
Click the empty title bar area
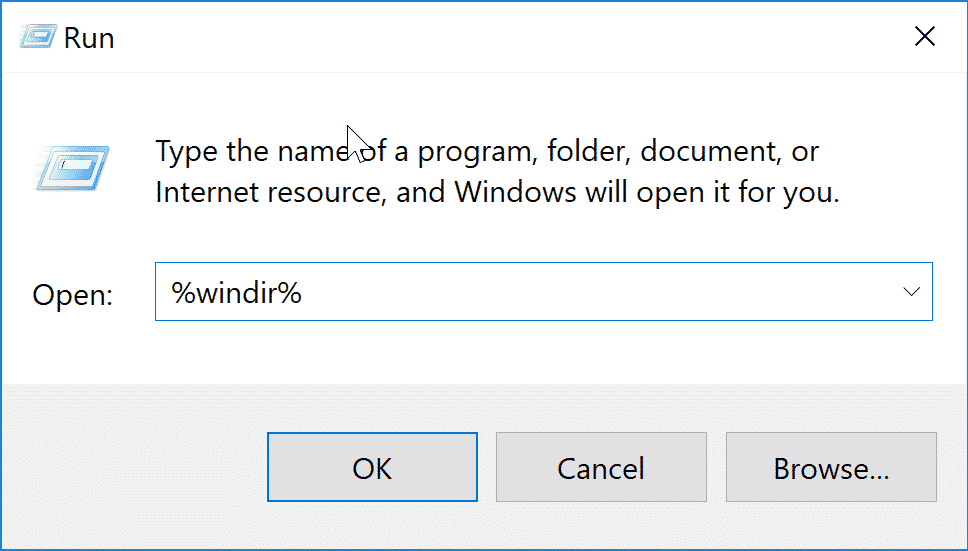coord(500,37)
